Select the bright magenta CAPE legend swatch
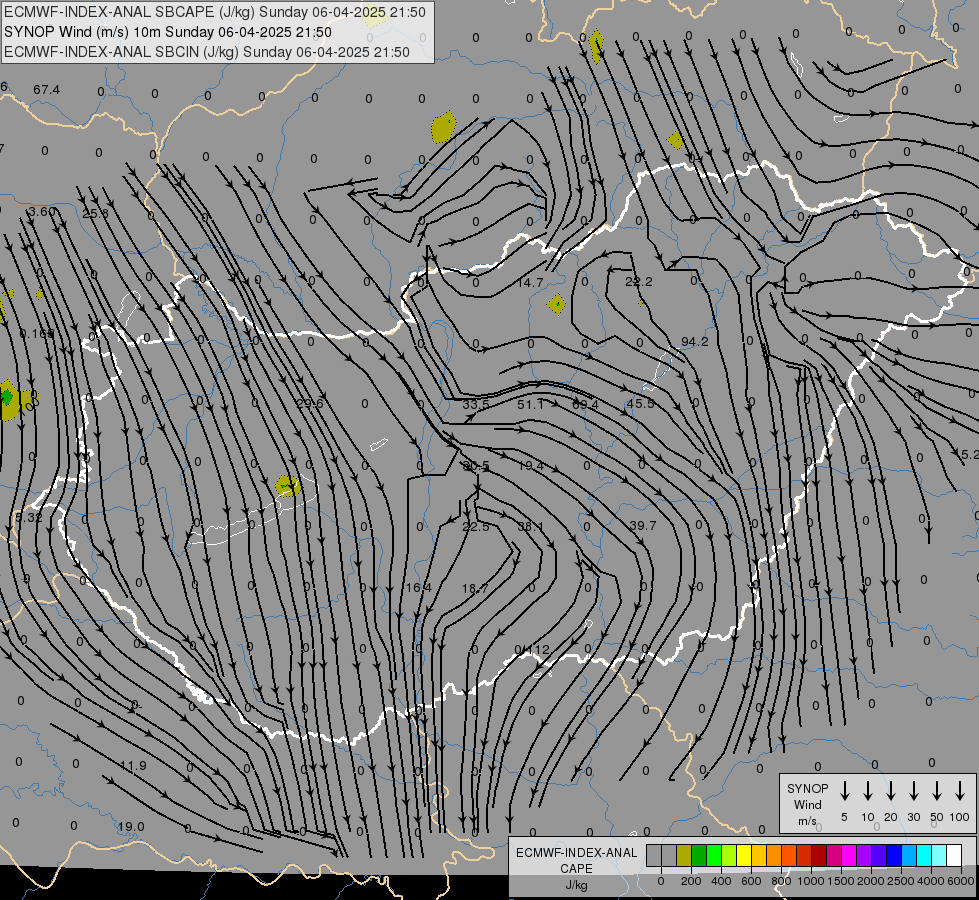The image size is (979, 900). pos(849,855)
